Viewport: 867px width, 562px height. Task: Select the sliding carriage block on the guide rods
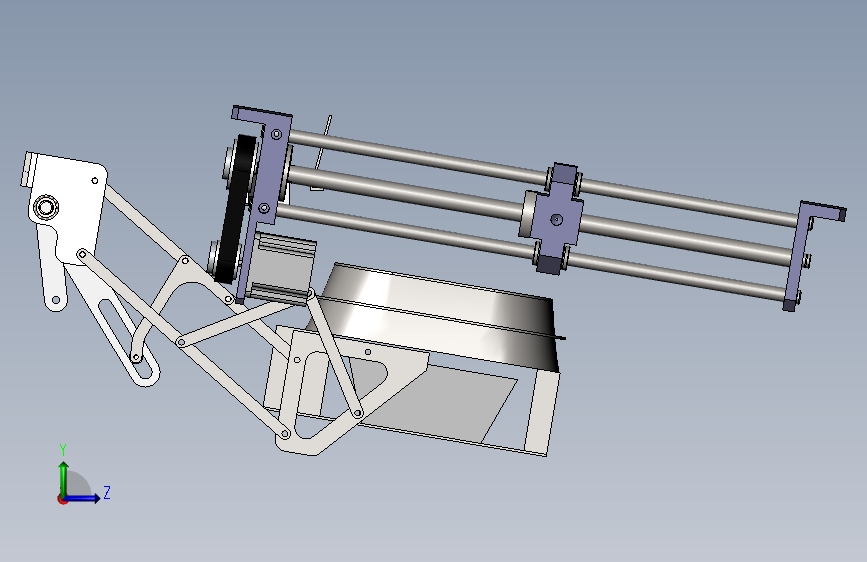click(x=556, y=219)
